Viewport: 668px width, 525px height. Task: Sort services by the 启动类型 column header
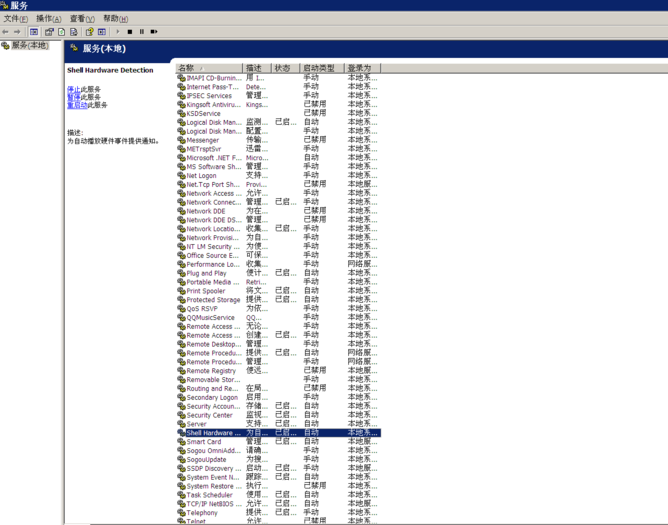(321, 68)
